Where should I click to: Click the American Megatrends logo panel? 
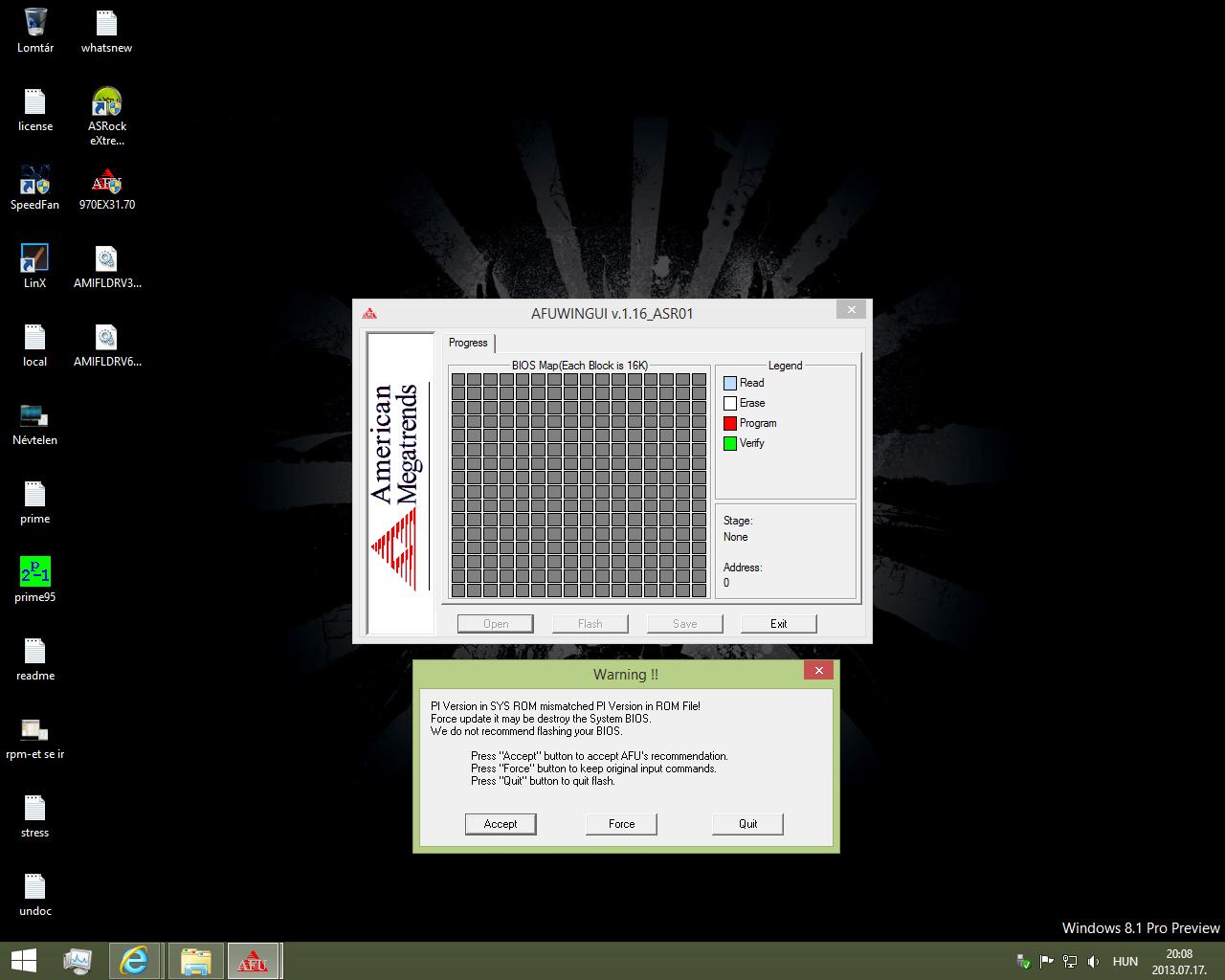tap(401, 483)
